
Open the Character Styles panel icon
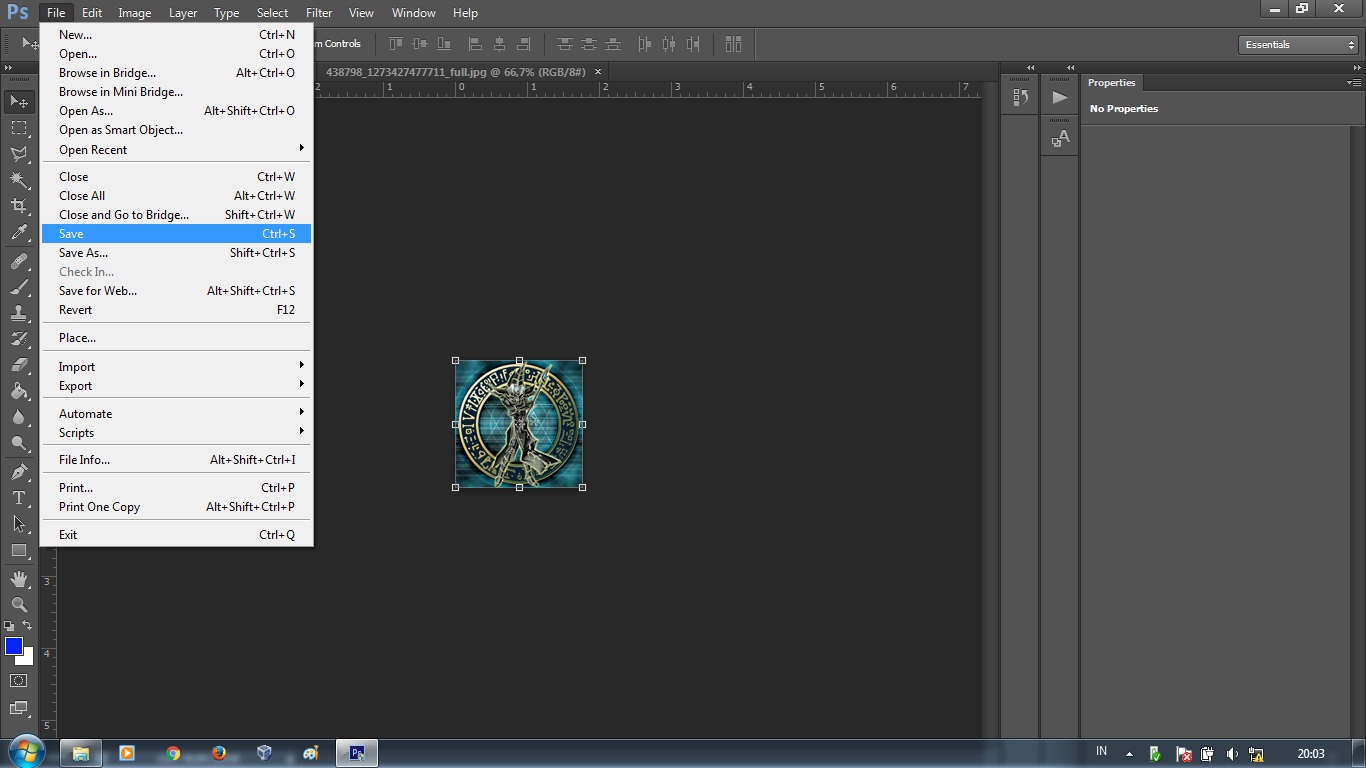pyautogui.click(x=1060, y=138)
